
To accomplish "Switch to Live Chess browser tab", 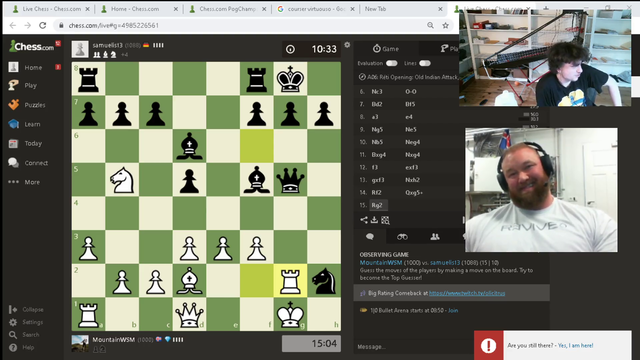I will [51, 9].
